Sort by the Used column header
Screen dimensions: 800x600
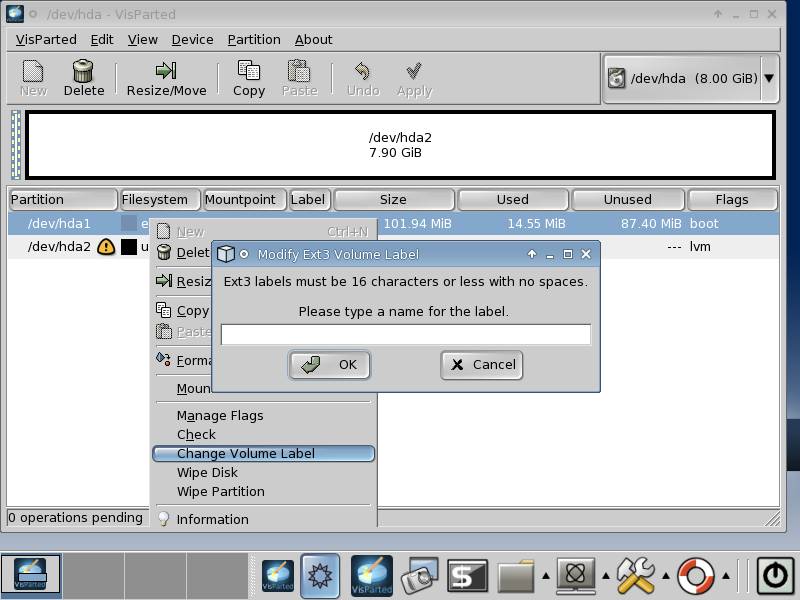pyautogui.click(x=513, y=199)
